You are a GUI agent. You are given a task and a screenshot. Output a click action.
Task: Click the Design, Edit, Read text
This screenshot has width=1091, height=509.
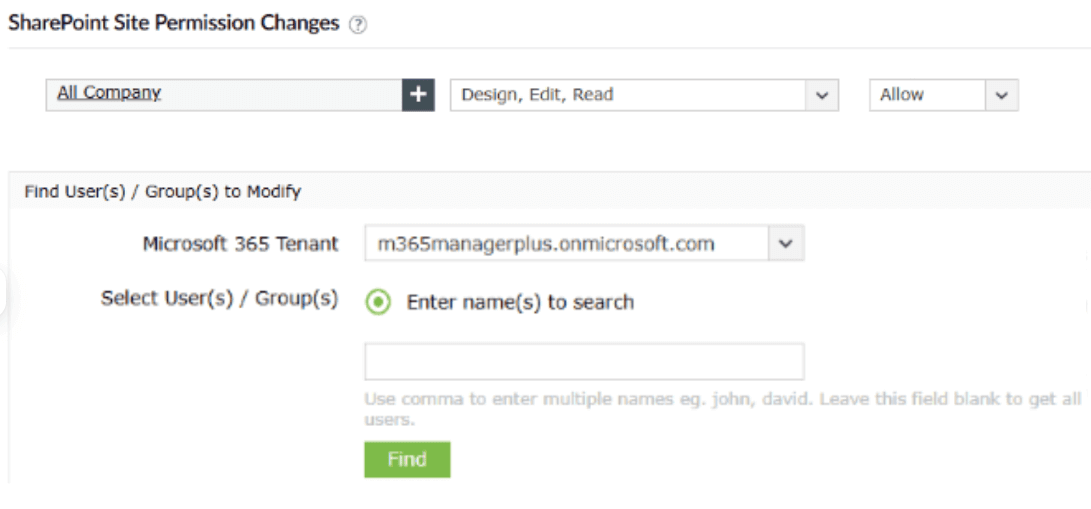537,95
